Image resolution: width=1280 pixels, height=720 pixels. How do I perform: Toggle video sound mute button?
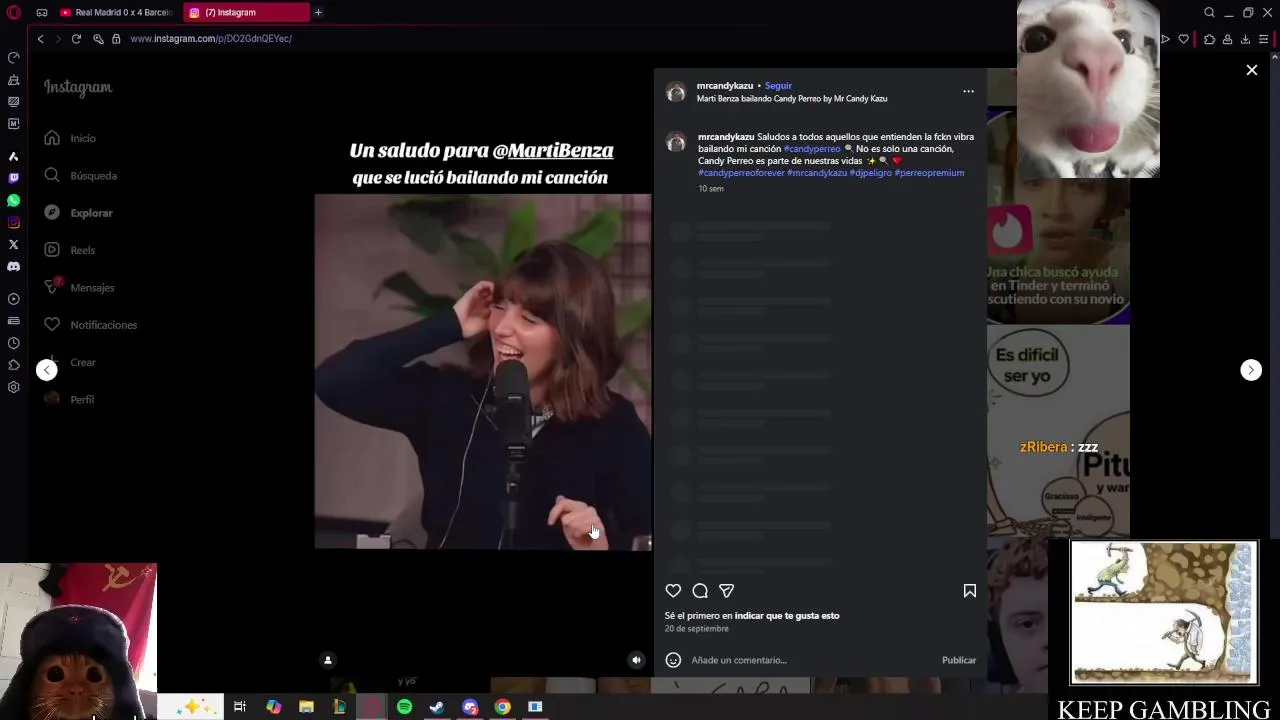(636, 660)
